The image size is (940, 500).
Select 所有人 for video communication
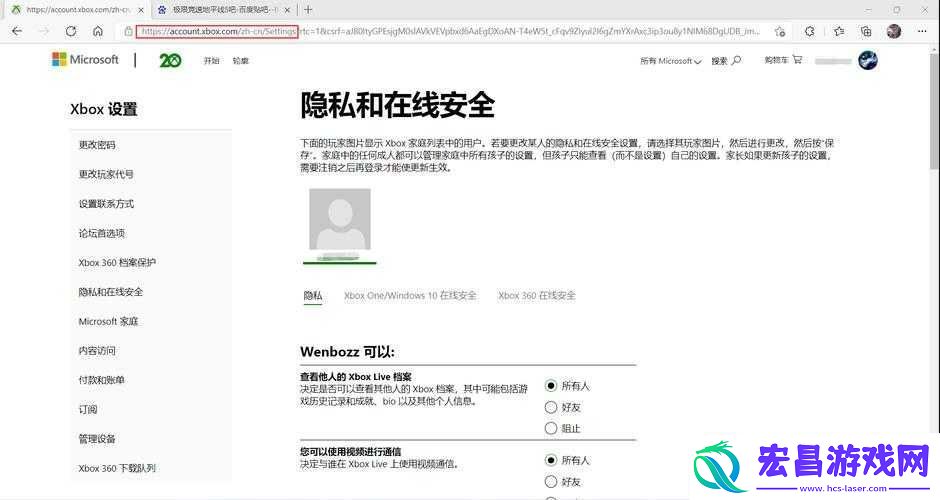(x=551, y=460)
